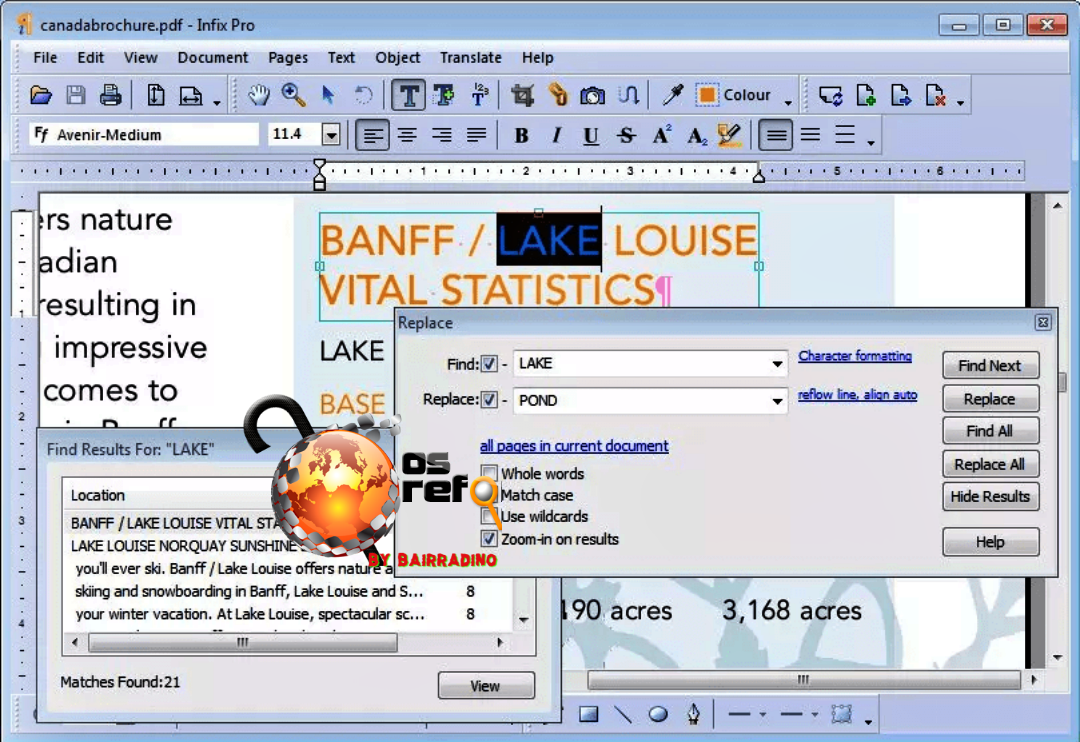Image resolution: width=1080 pixels, height=742 pixels.
Task: Click the text highlighter pen icon
Action: [729, 135]
